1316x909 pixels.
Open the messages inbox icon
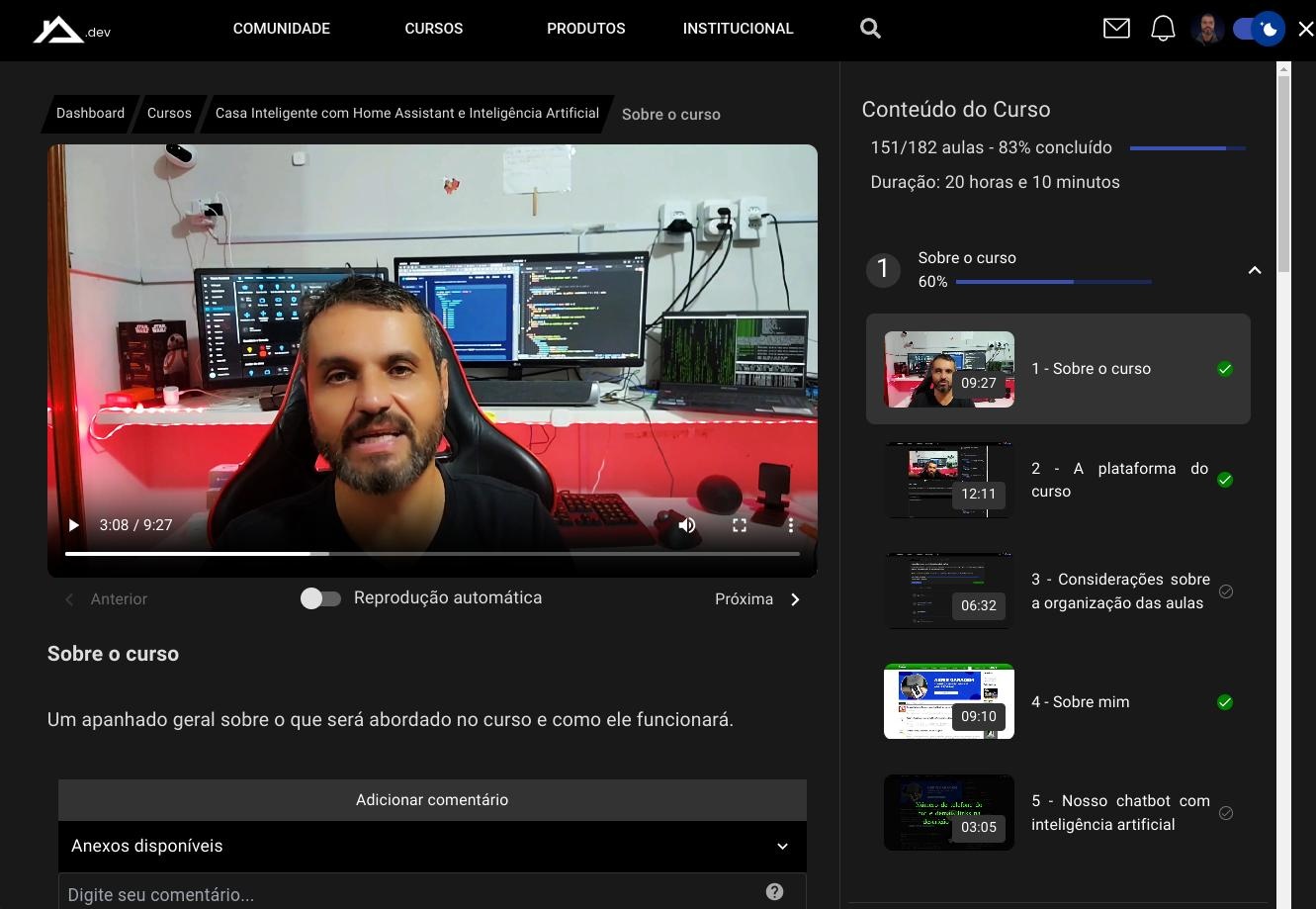[1116, 28]
